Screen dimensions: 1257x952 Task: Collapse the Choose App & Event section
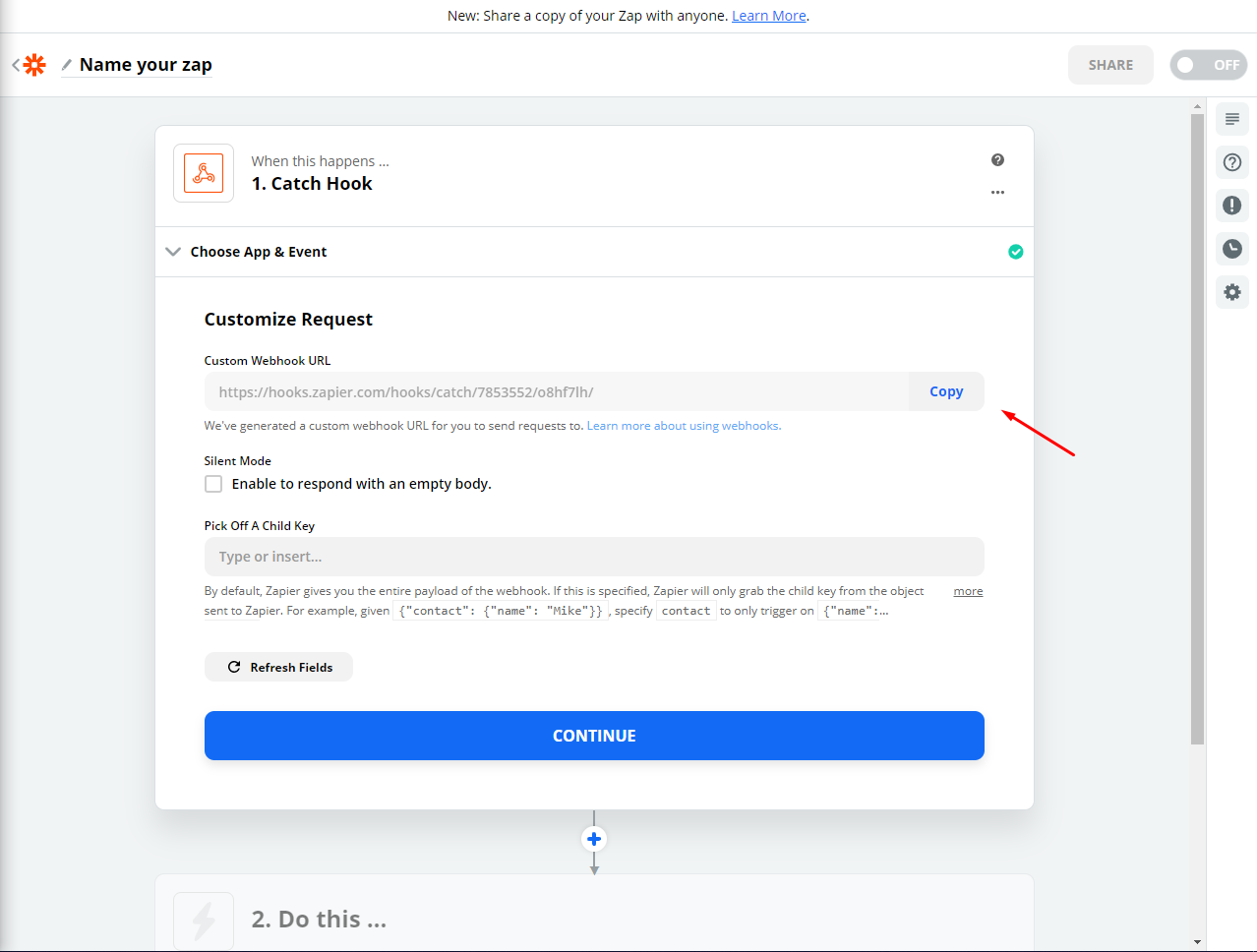173,252
